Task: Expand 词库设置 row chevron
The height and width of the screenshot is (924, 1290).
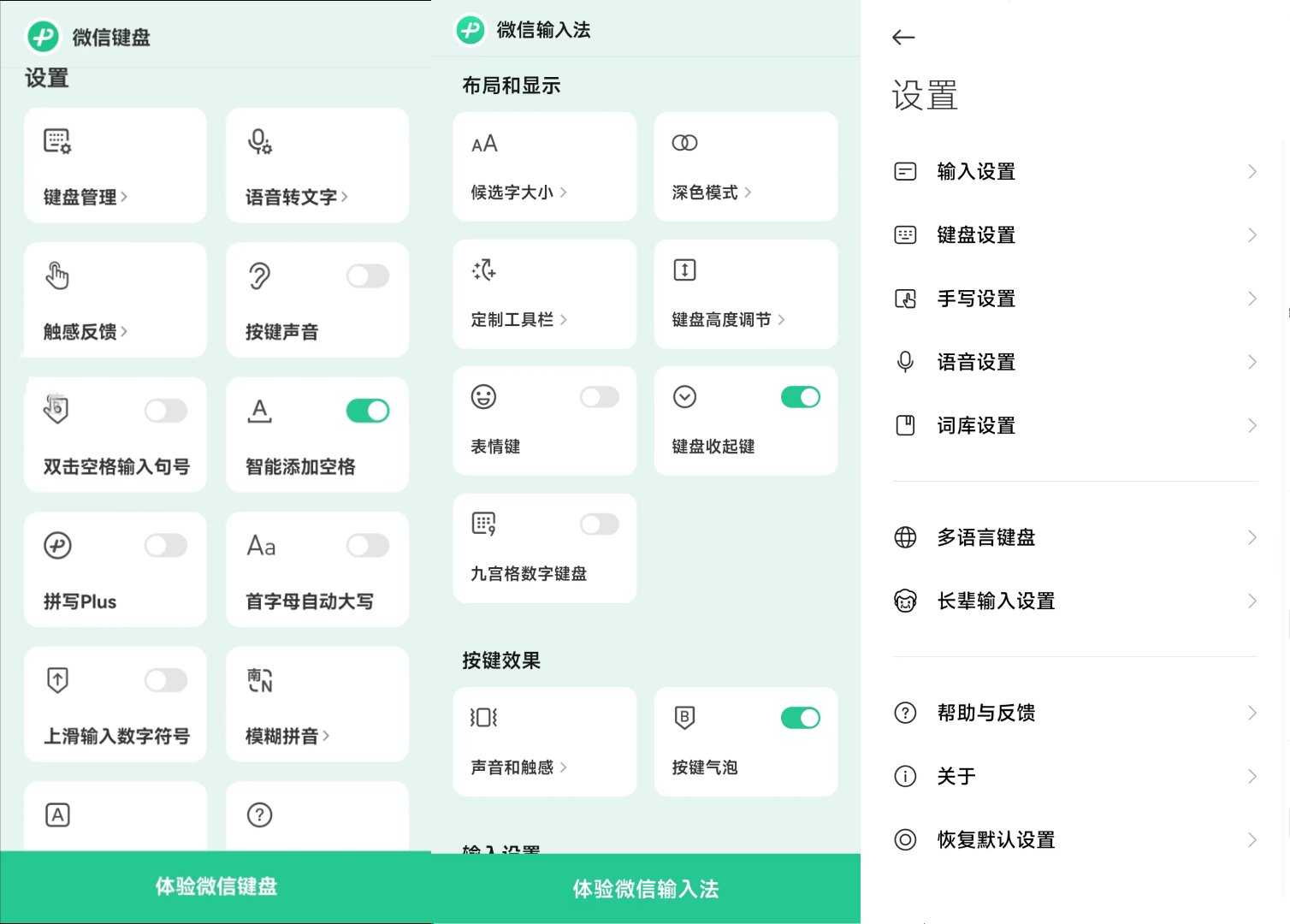Action: 1252,425
